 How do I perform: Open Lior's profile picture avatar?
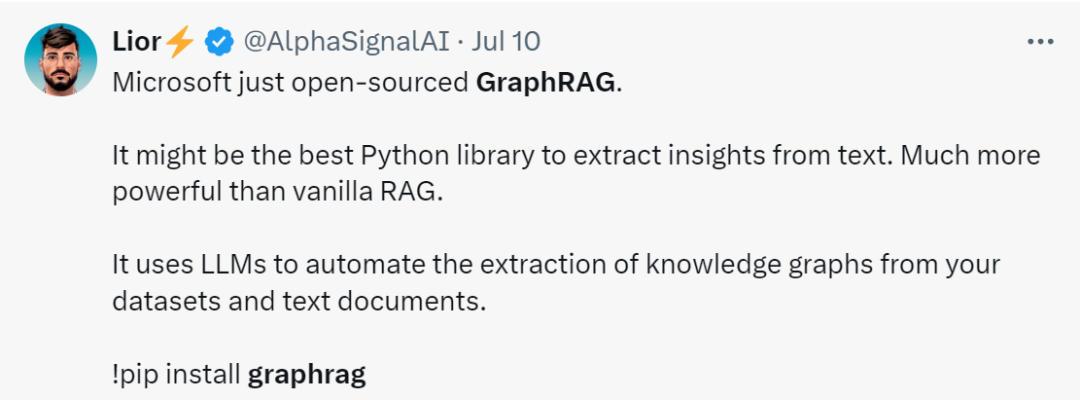pos(61,60)
